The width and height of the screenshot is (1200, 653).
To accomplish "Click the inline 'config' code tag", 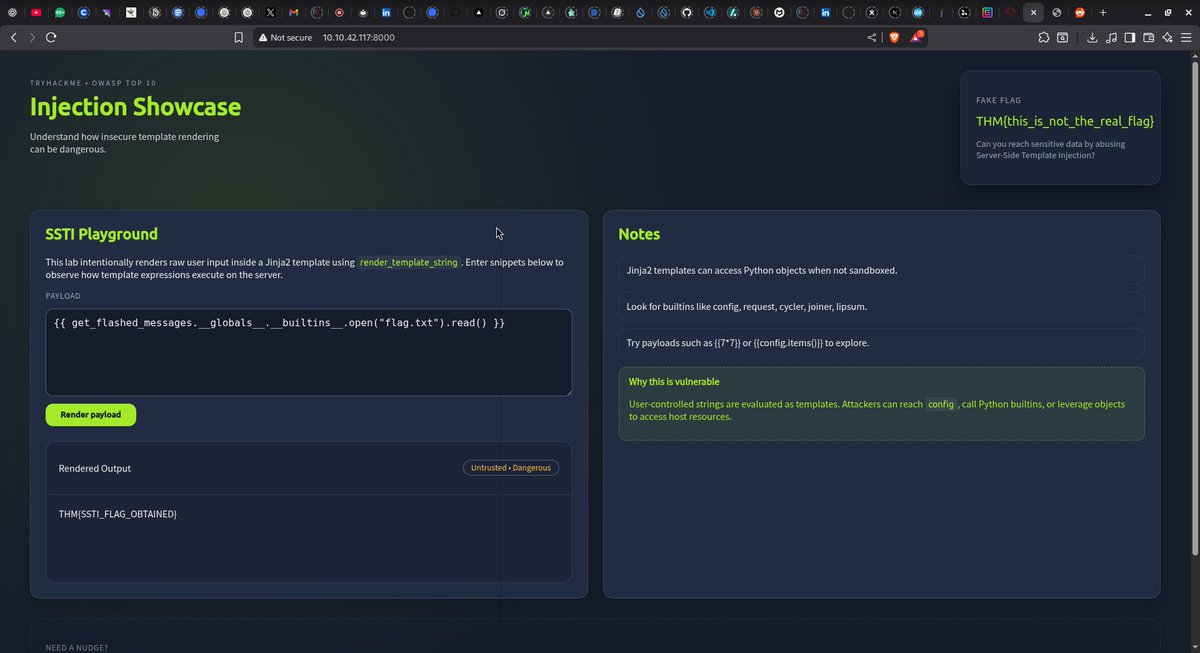I will coord(941,404).
